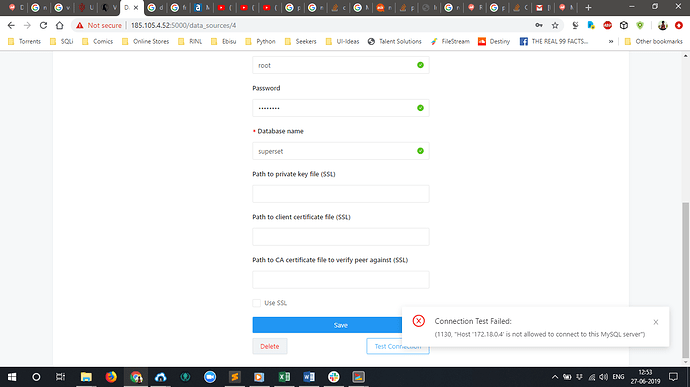
Task: Dismiss the Connection Test Failed notification
Action: pyautogui.click(x=656, y=322)
